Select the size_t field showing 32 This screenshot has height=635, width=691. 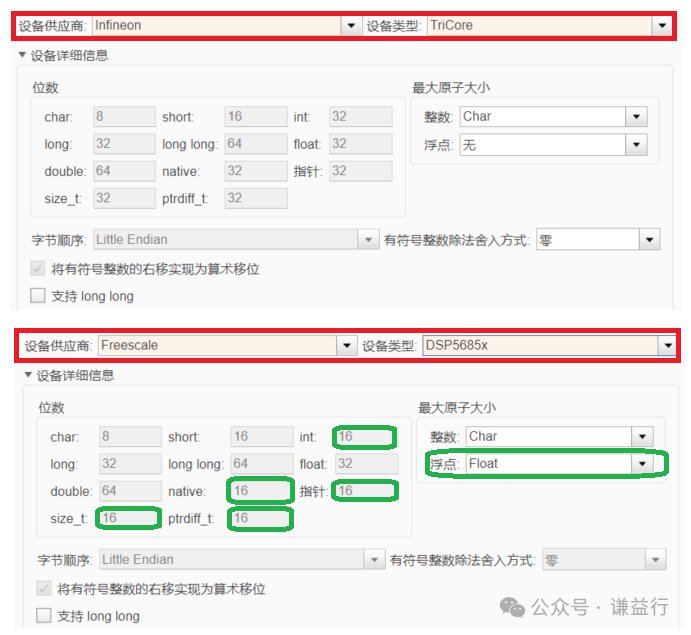[x=124, y=198]
